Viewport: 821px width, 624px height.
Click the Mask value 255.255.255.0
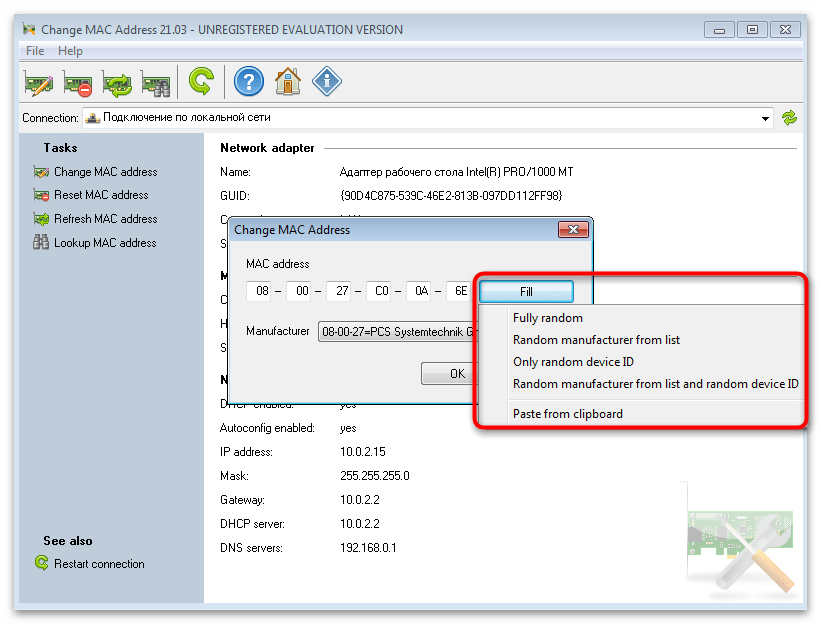(x=375, y=476)
